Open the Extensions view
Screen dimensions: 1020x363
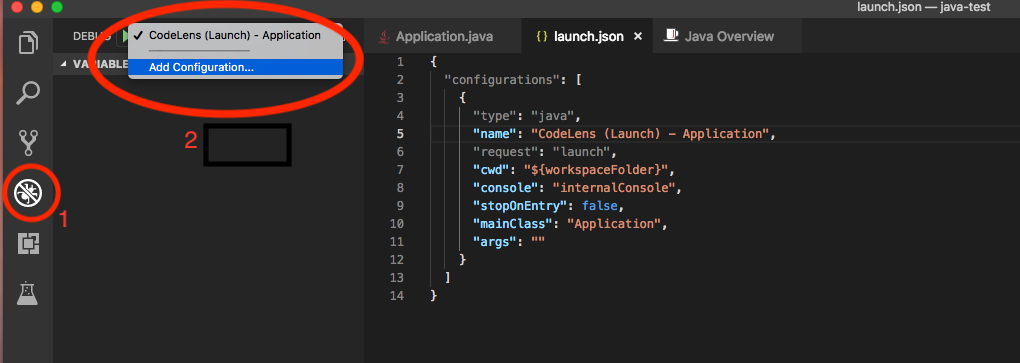[x=29, y=243]
